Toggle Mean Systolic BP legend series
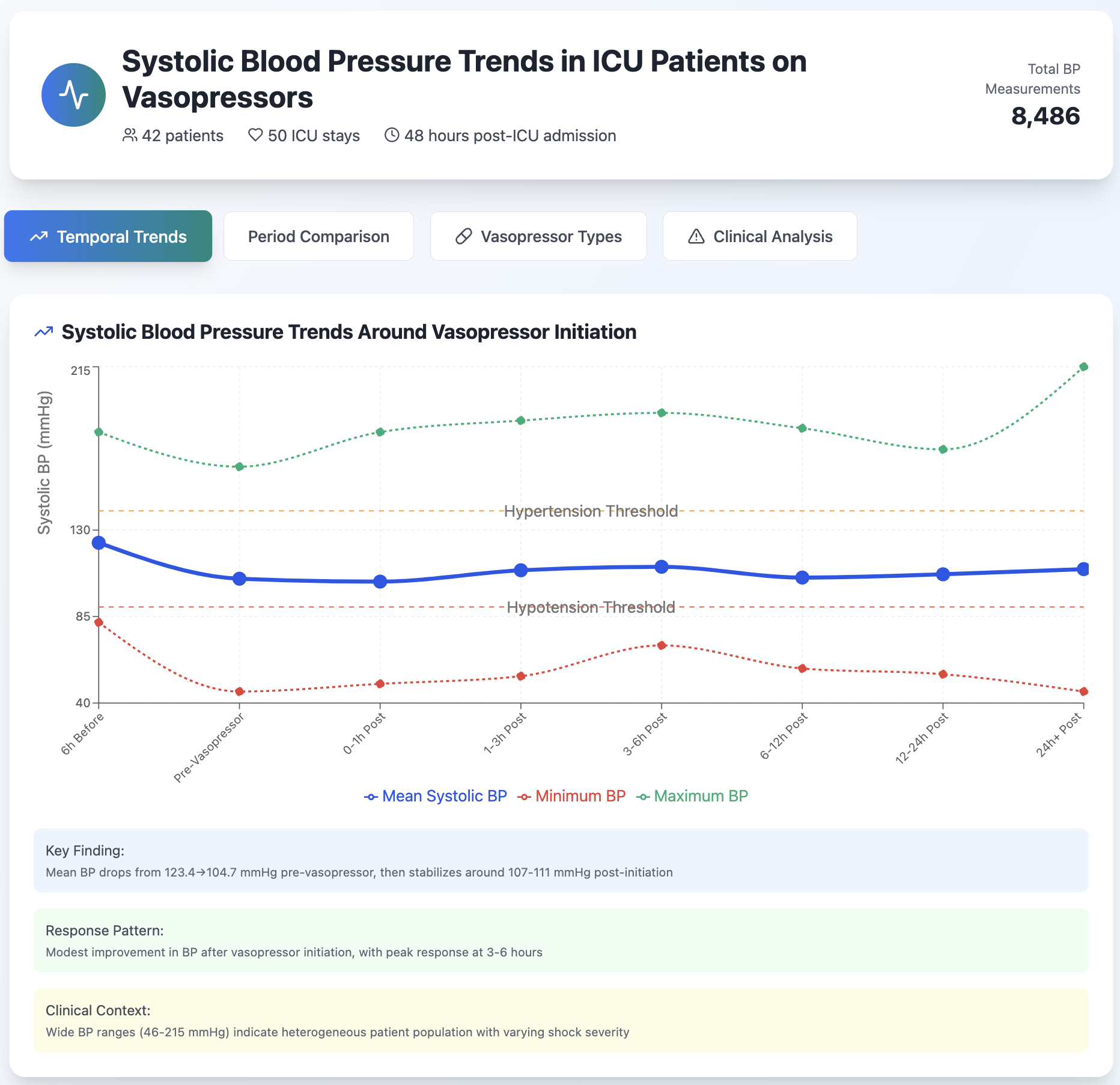The width and height of the screenshot is (1120, 1085). (x=436, y=796)
